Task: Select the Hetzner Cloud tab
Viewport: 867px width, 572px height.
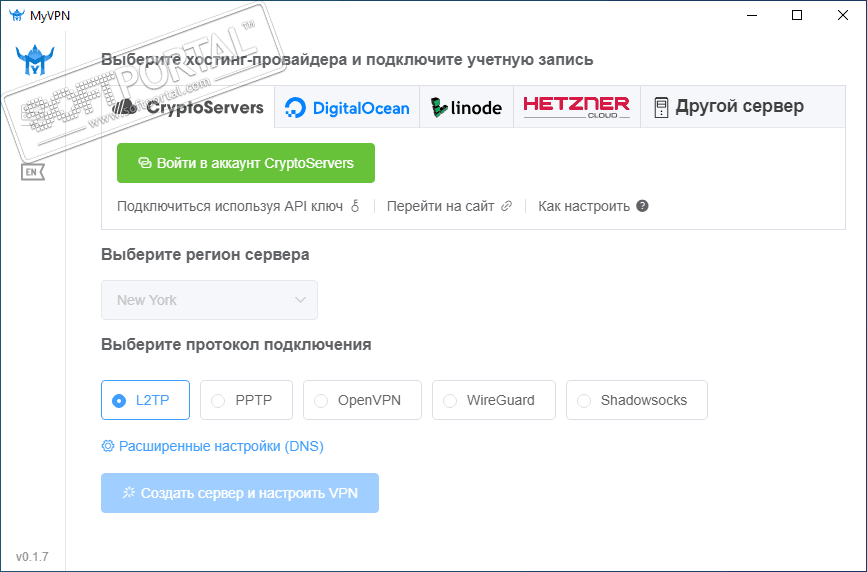Action: tap(576, 107)
